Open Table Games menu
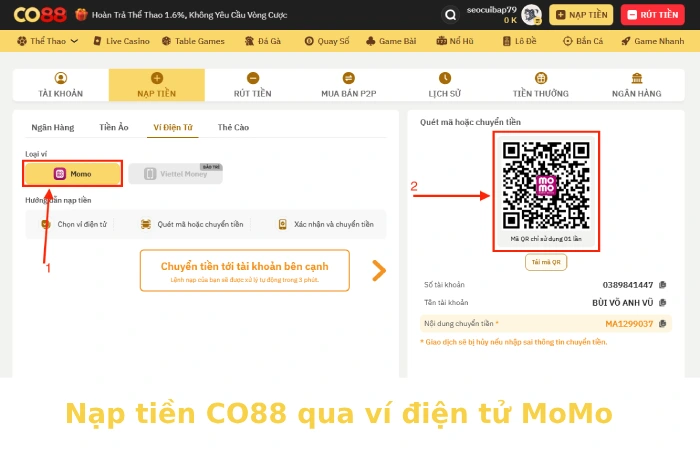700x450 pixels. [x=193, y=41]
